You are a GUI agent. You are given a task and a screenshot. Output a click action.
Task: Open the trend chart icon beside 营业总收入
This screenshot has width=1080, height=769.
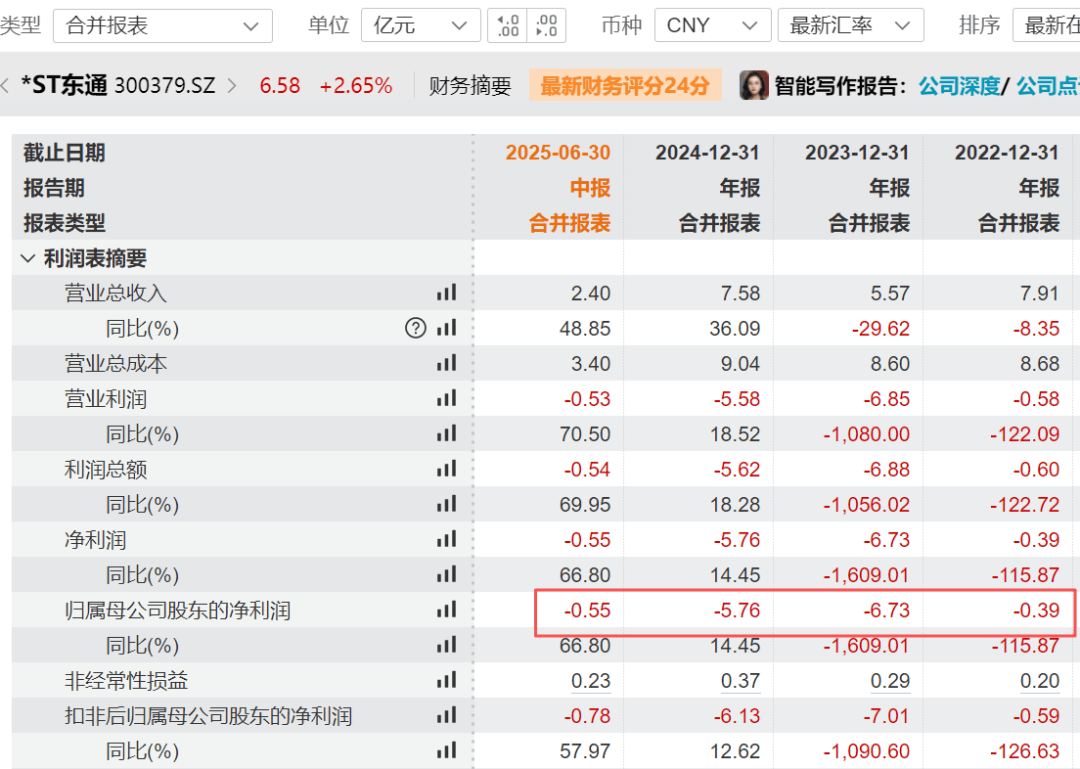click(447, 293)
